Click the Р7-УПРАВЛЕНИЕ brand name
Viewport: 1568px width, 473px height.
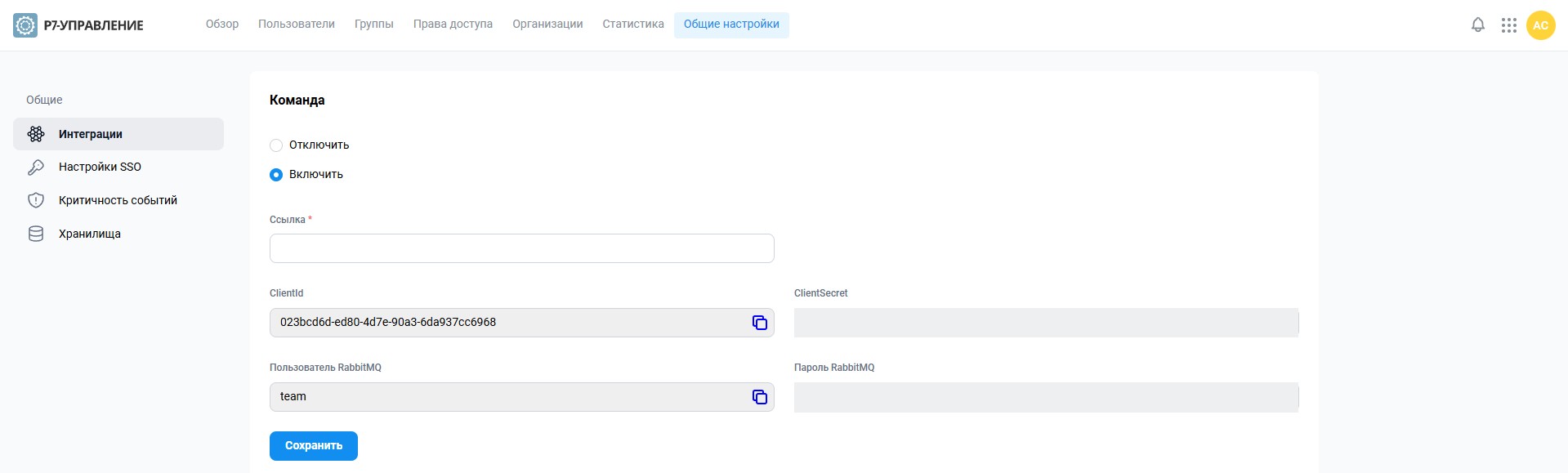pos(94,26)
